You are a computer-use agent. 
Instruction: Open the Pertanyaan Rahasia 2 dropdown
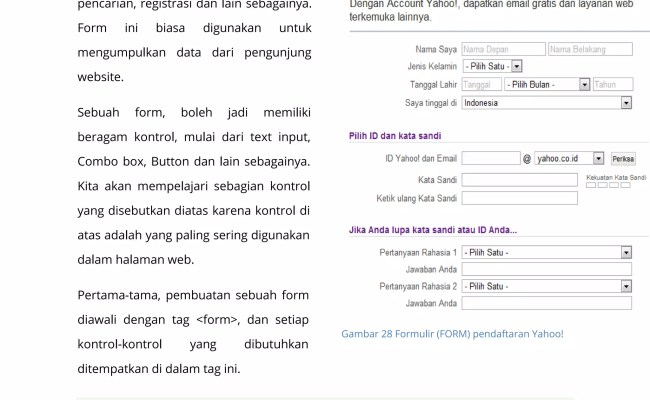(x=547, y=286)
